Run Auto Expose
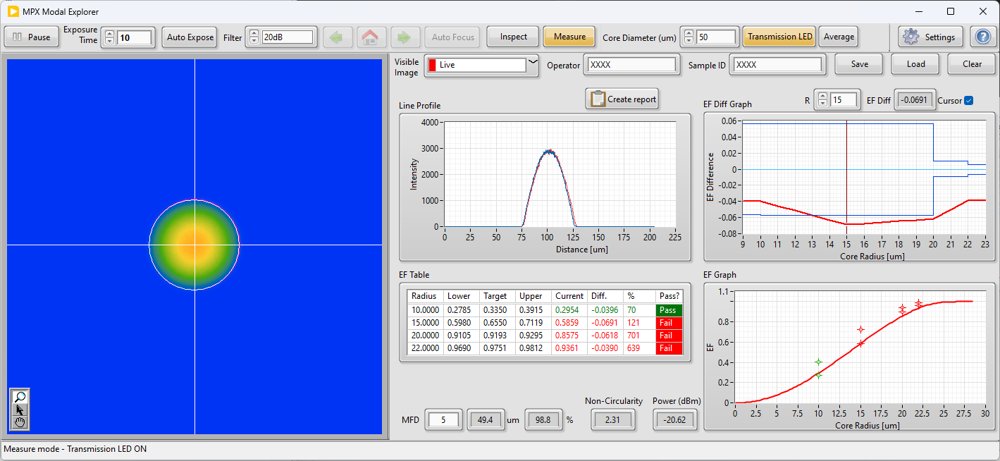Screen dimensions: 1000x461 point(189,37)
